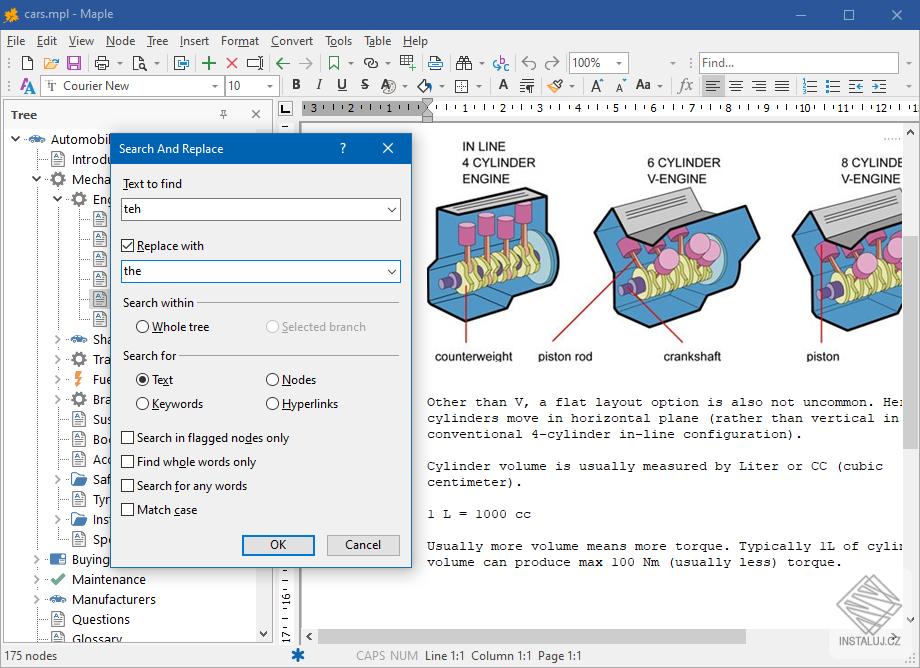Click the undo arrow icon
Viewport: 920px width, 668px height.
pyautogui.click(x=529, y=63)
